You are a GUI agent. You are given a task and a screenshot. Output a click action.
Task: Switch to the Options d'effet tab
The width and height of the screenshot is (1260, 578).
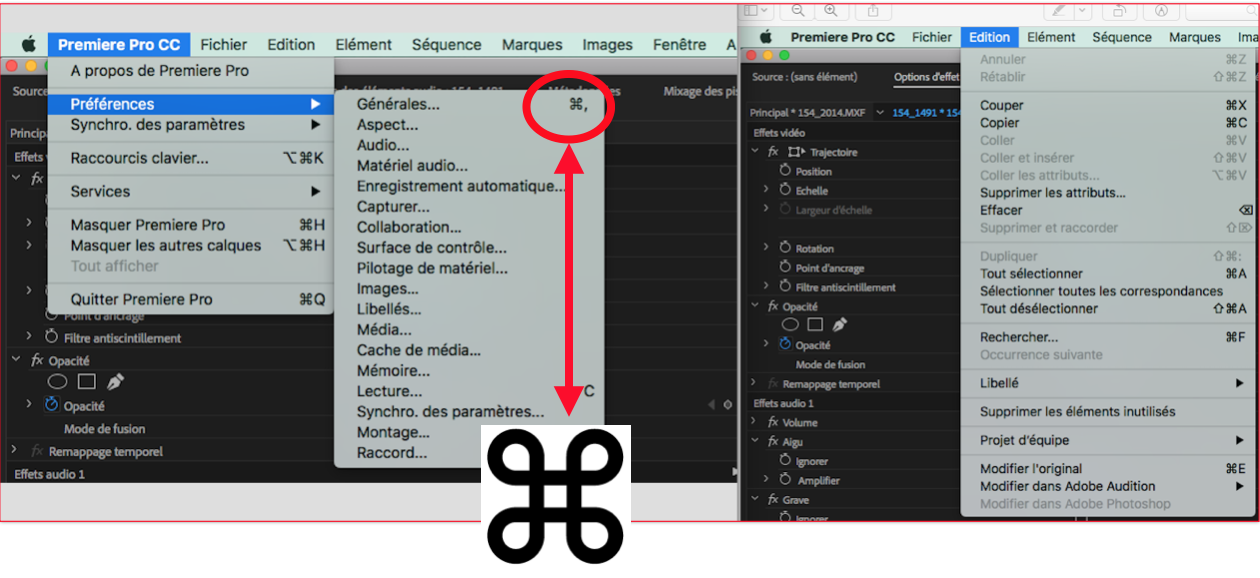(x=926, y=77)
